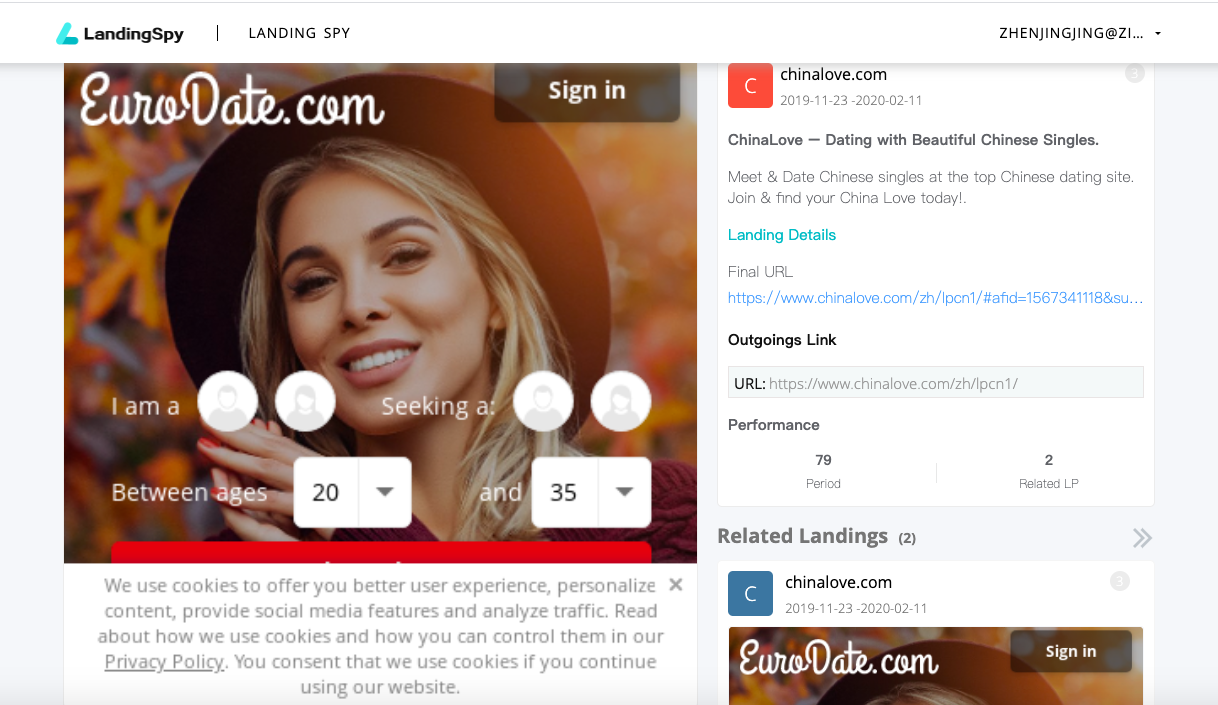Open the maximum age 35 dropdown
1218x705 pixels.
tap(624, 492)
